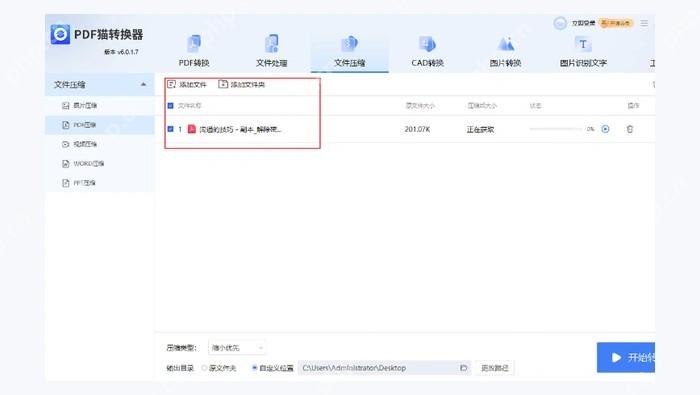Click the folder icon inside the path field
Image resolution: width=700 pixels, height=395 pixels.
(x=463, y=368)
